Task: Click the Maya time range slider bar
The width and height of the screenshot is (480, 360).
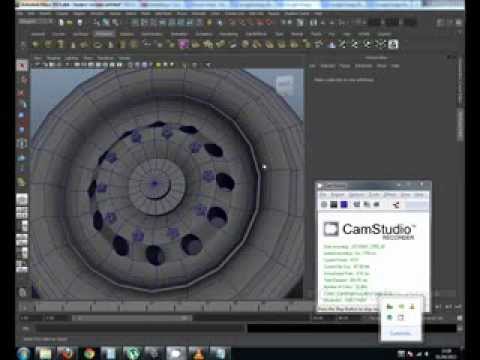Action: point(132,318)
